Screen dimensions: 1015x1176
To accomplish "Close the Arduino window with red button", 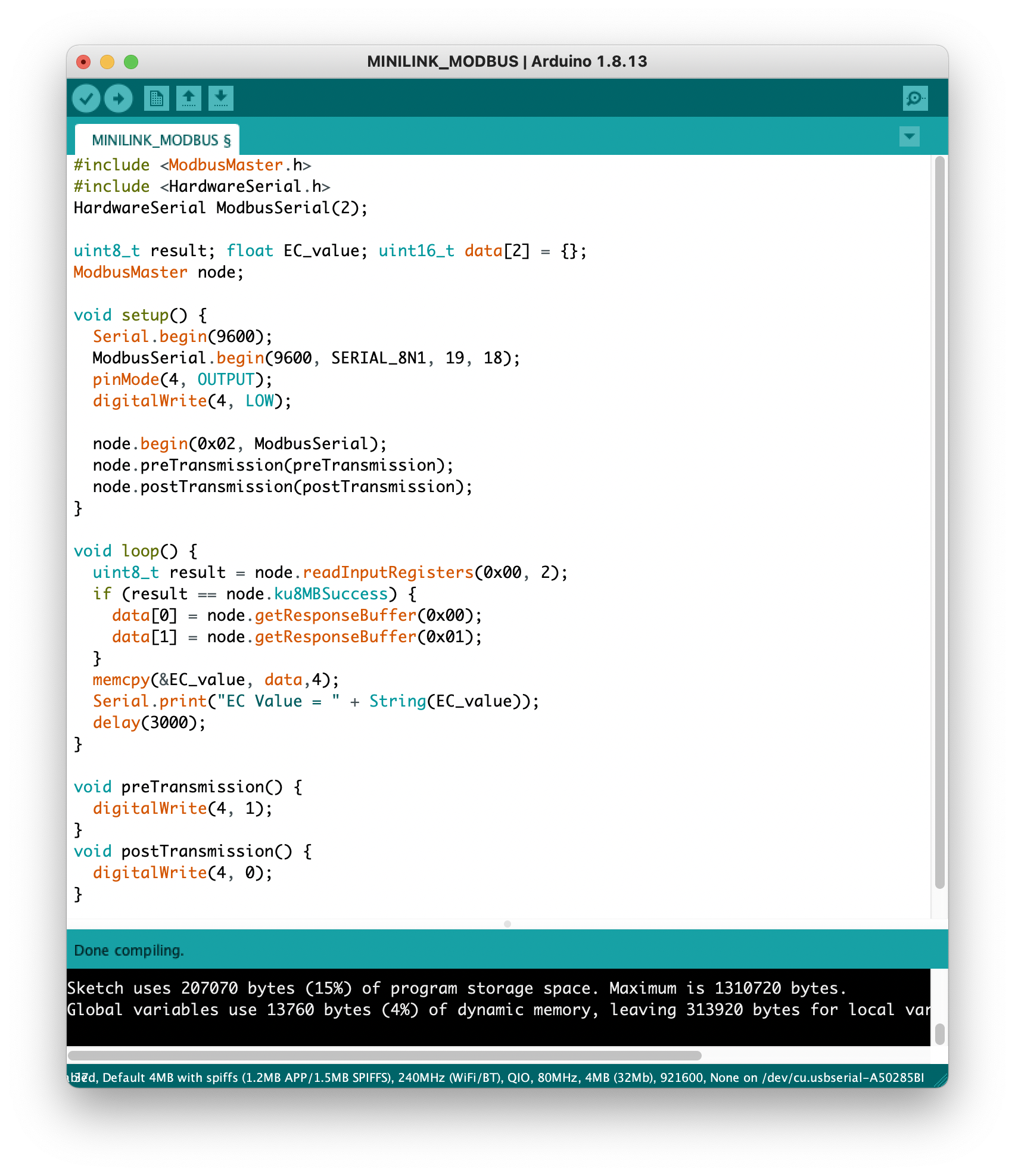I will [x=84, y=62].
